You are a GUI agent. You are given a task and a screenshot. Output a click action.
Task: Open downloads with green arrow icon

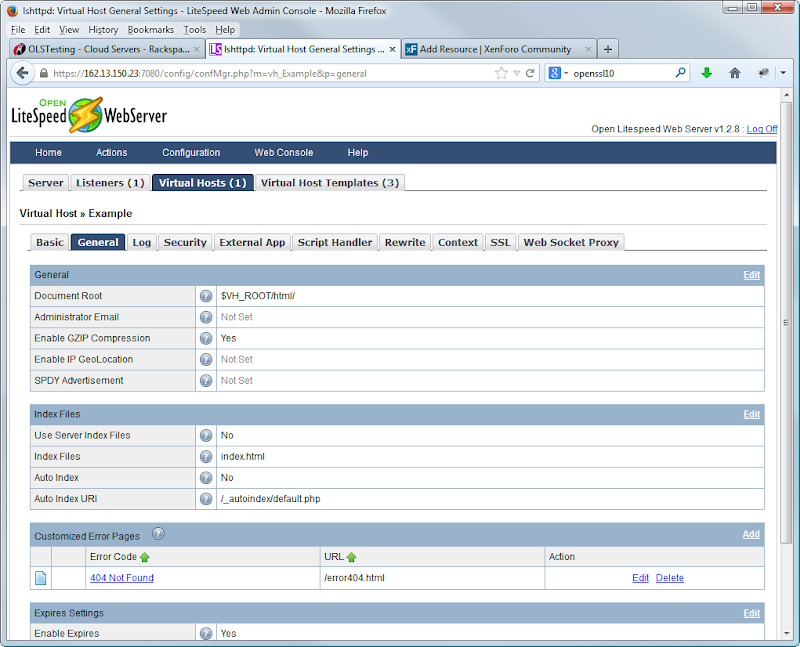coord(707,73)
